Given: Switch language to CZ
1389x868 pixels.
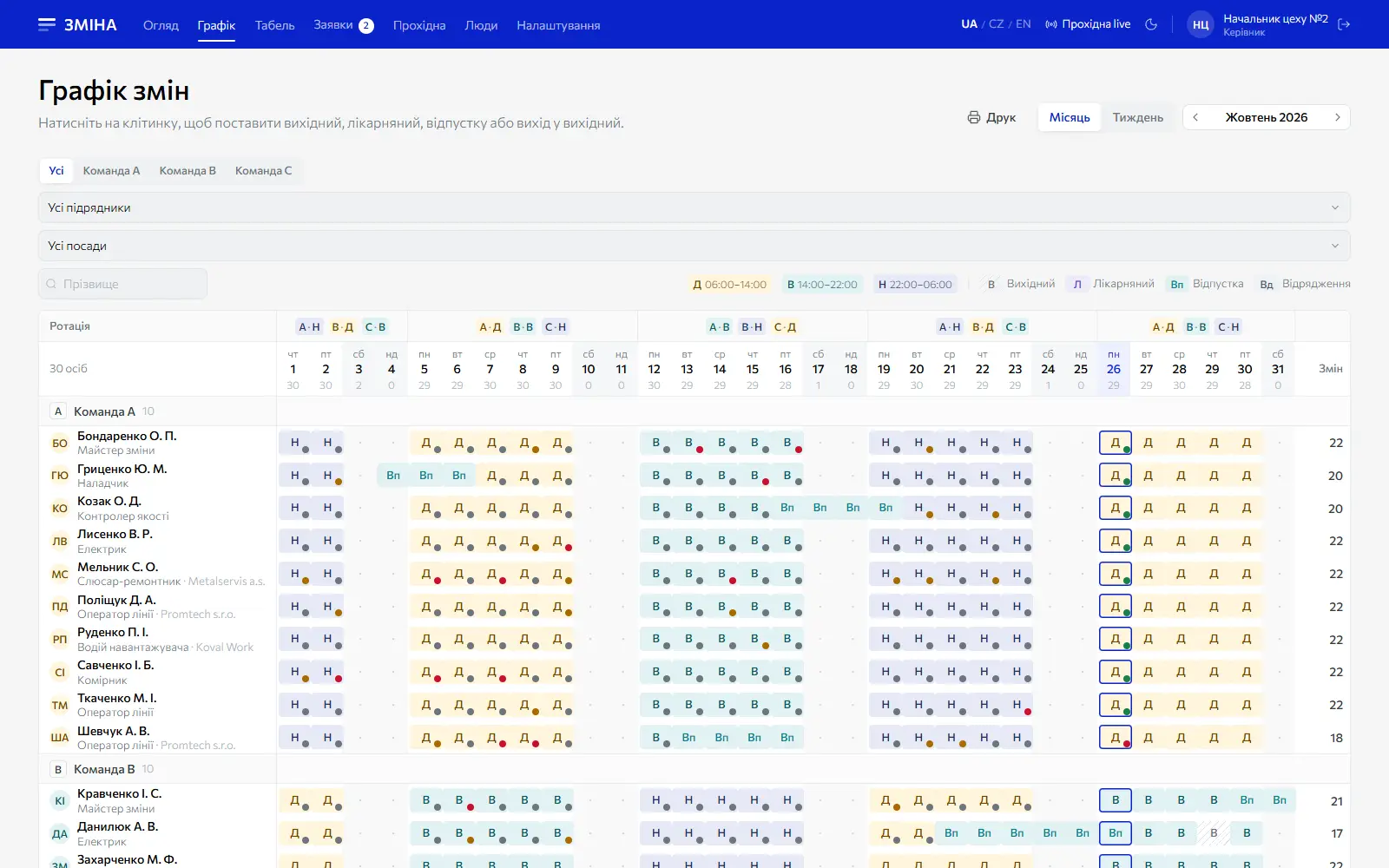Looking at the screenshot, I should pyautogui.click(x=996, y=24).
